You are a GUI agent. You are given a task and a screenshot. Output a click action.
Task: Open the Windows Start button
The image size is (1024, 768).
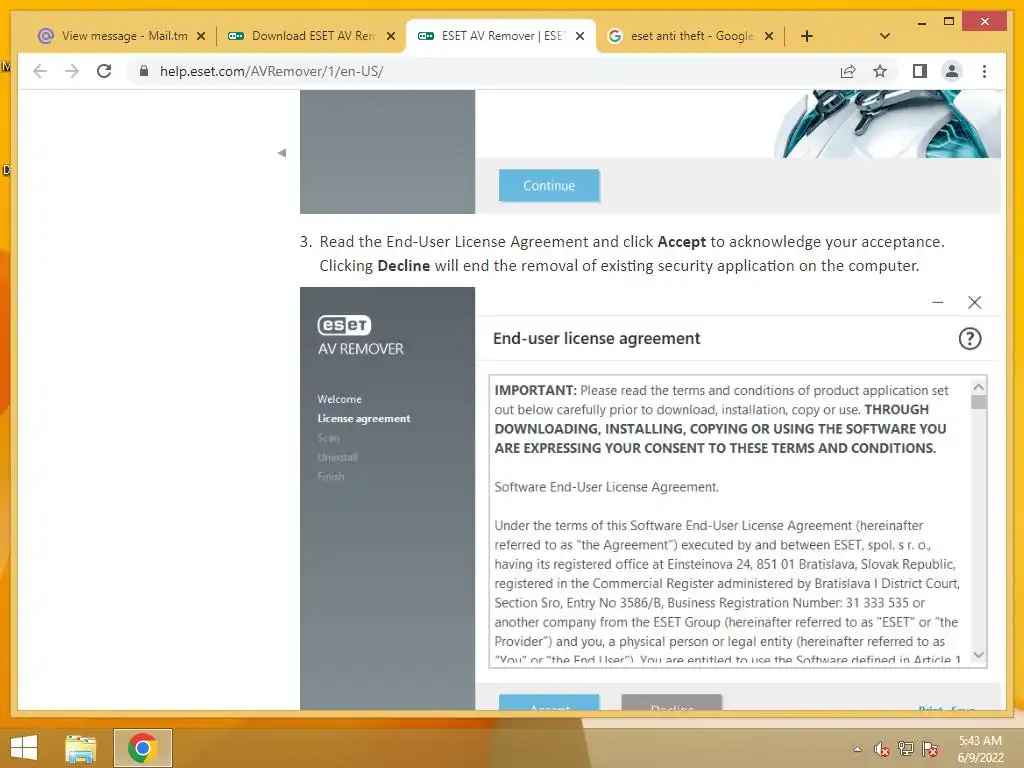(24, 748)
